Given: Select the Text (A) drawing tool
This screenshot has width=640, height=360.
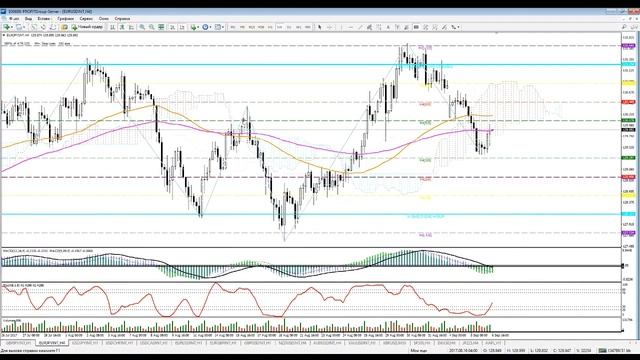Looking at the screenshot, I should pos(388,27).
